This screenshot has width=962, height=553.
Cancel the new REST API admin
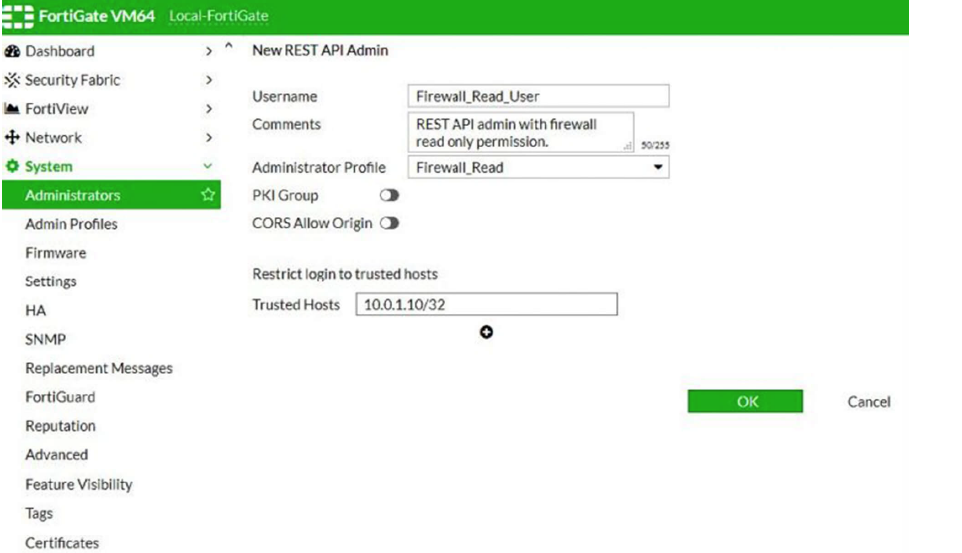coord(869,401)
